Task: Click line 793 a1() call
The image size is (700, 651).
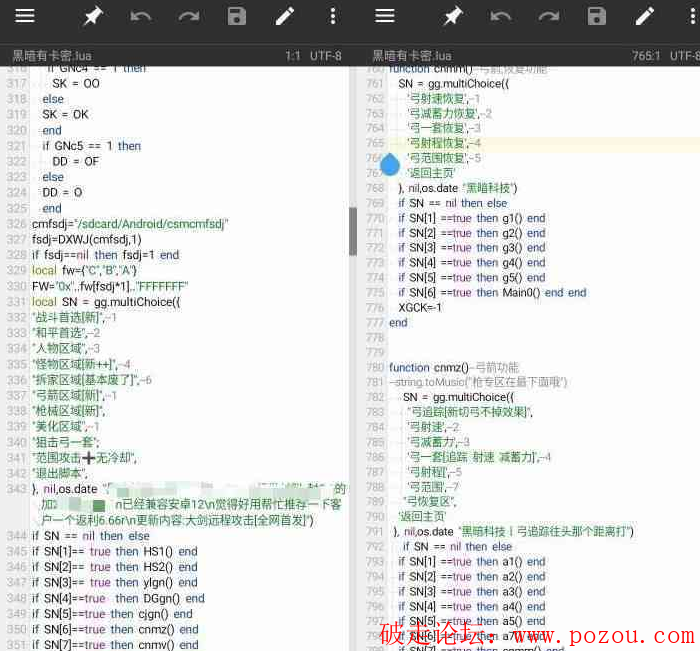Action: point(512,562)
